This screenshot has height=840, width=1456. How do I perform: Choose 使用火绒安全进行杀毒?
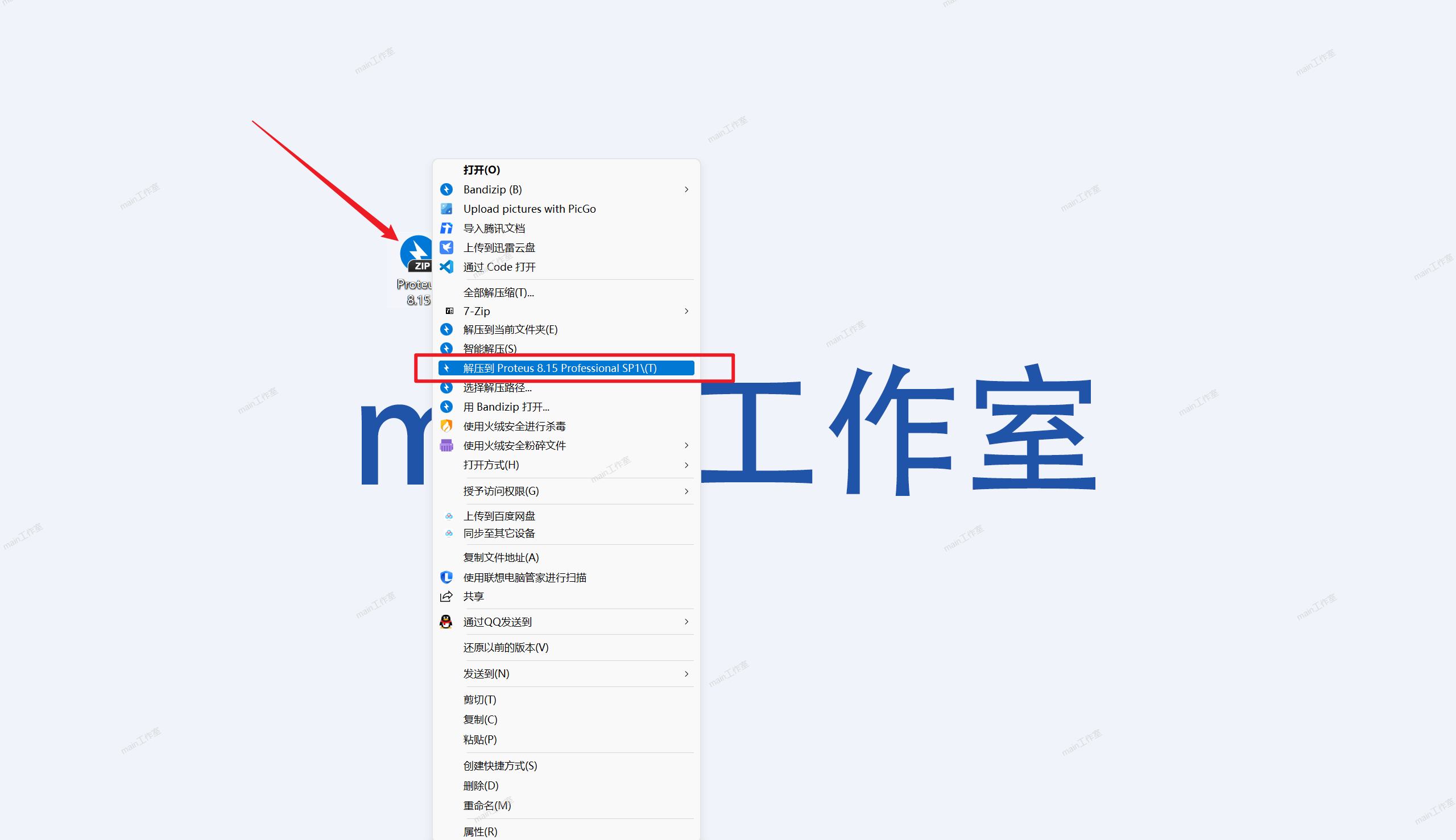tap(566, 426)
